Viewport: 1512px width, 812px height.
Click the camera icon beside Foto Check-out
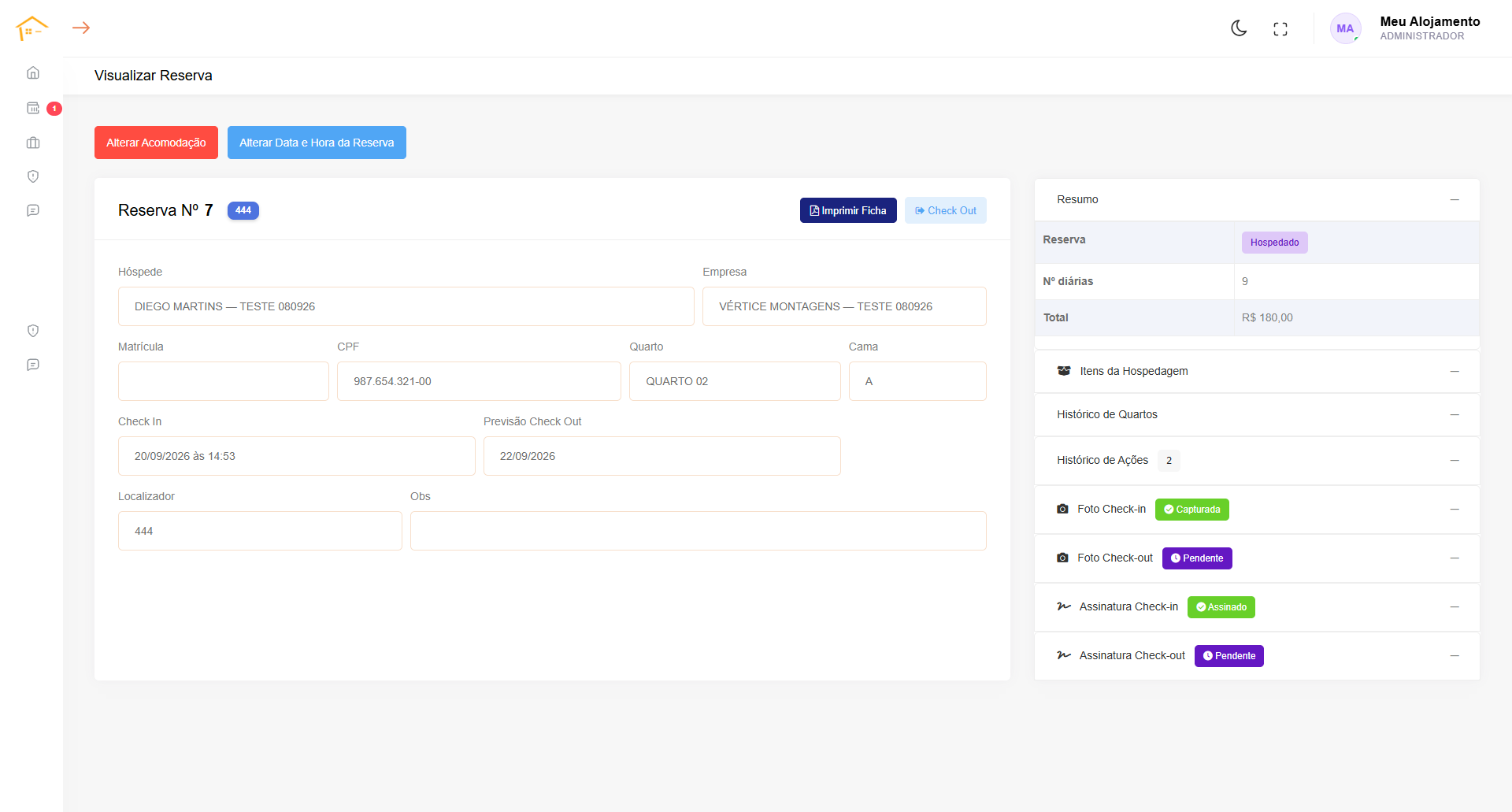tap(1062, 558)
